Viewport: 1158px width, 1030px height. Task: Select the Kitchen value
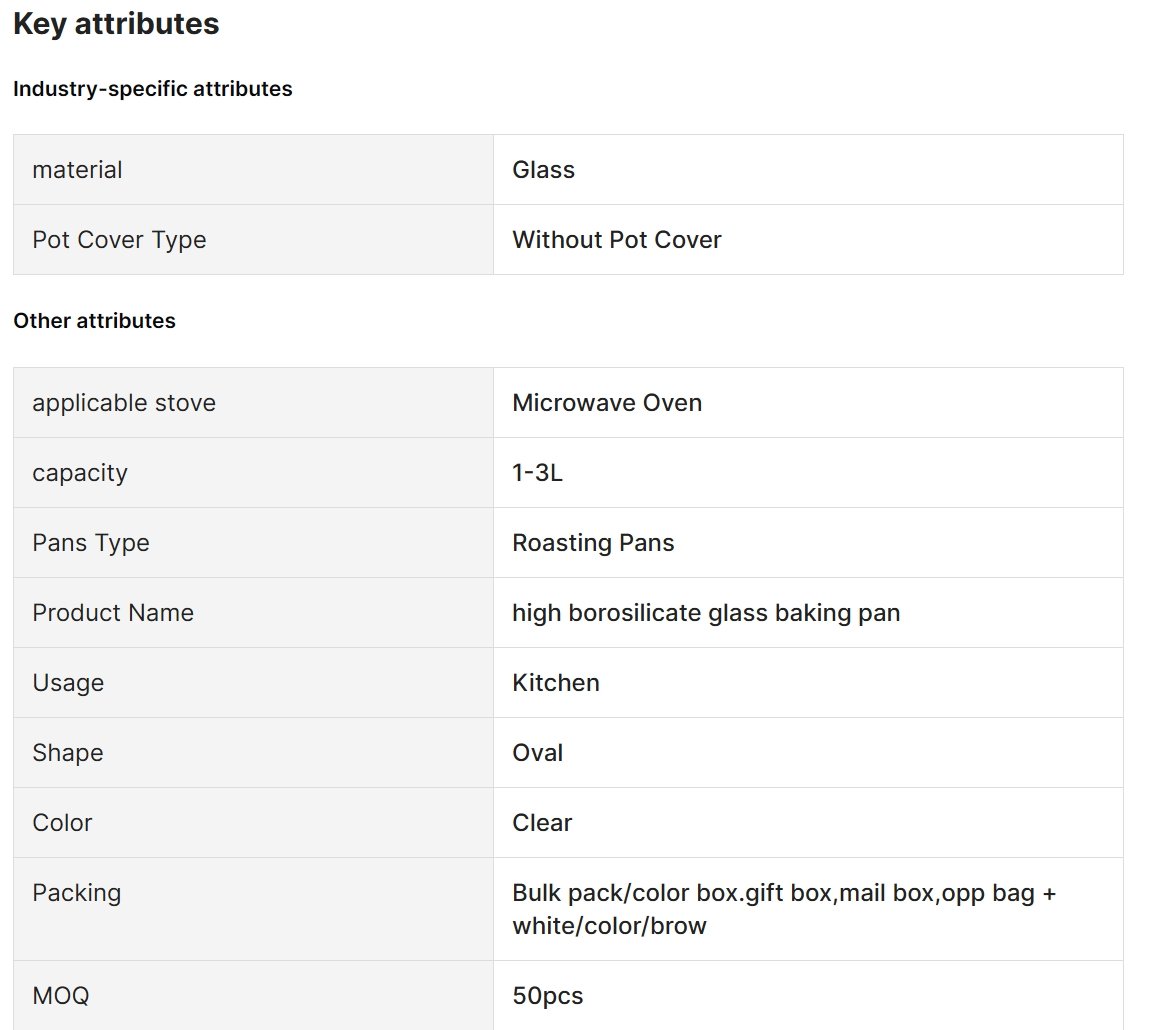coord(555,683)
